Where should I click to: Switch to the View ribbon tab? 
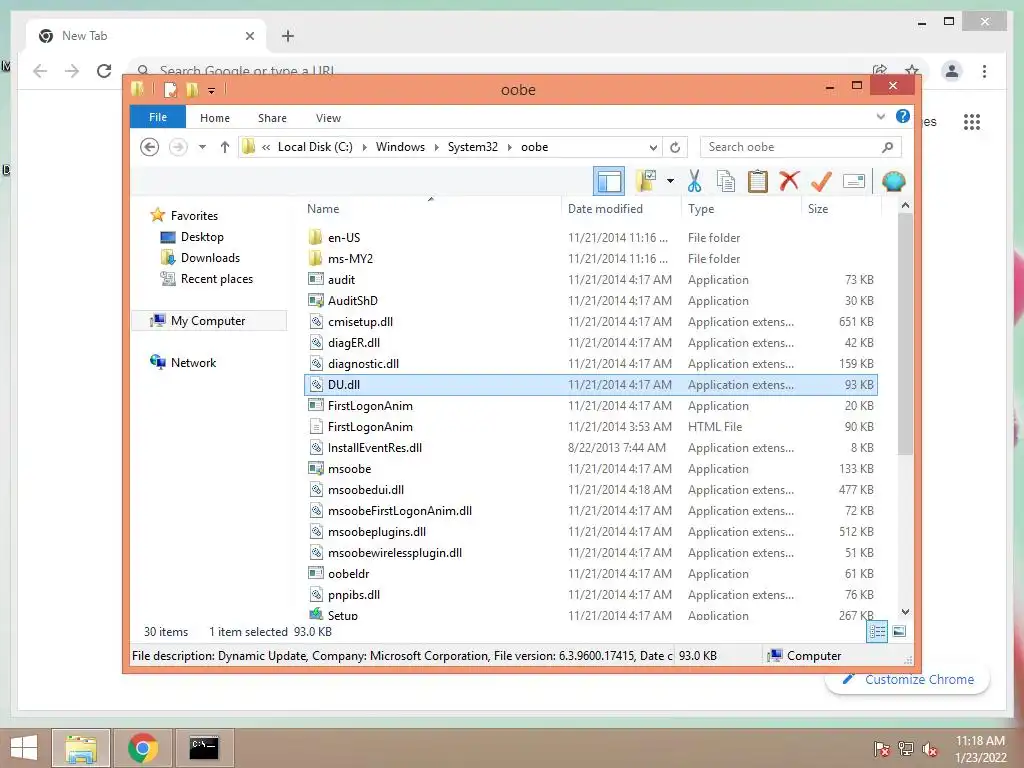click(328, 118)
